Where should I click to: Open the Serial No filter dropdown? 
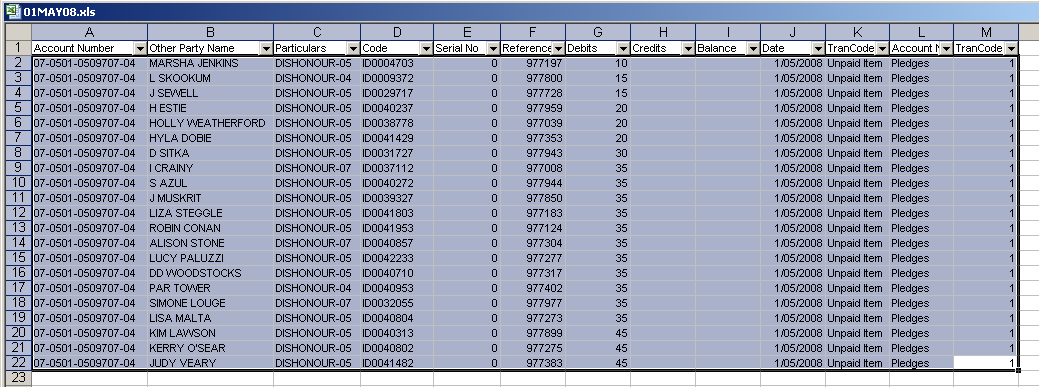pyautogui.click(x=493, y=48)
